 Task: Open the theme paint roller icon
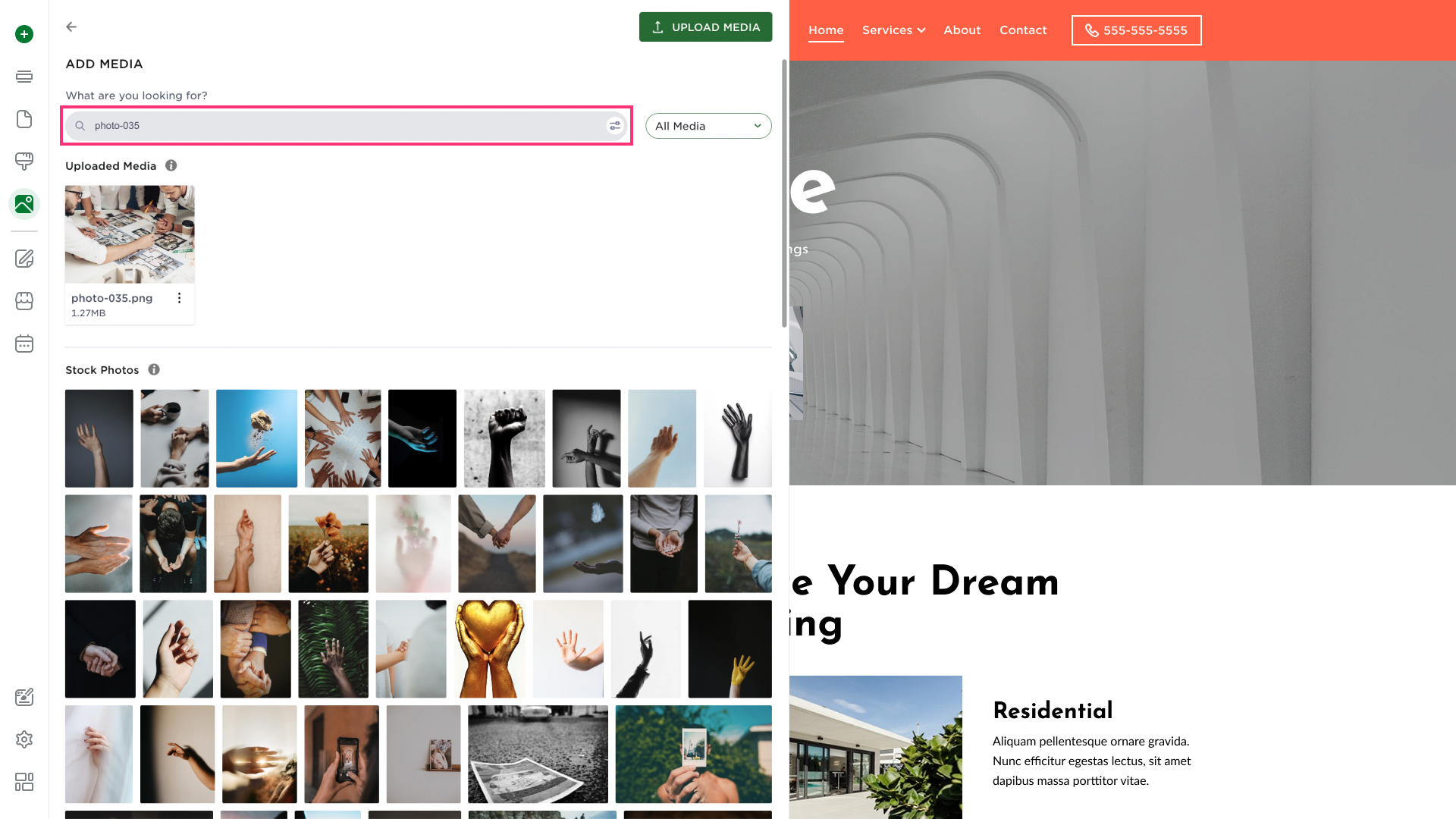24,162
